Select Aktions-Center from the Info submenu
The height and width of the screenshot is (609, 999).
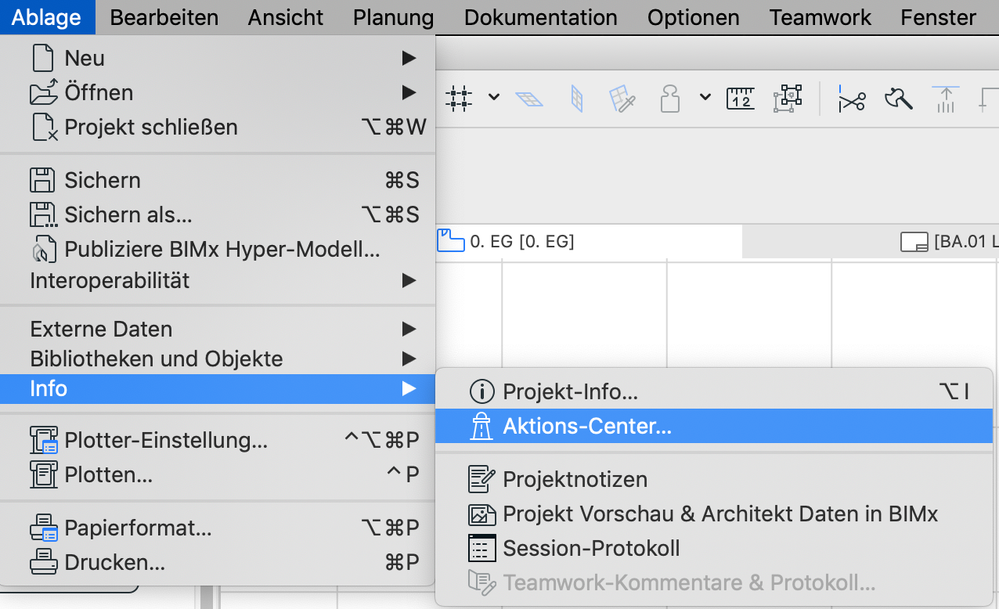[x=587, y=426]
